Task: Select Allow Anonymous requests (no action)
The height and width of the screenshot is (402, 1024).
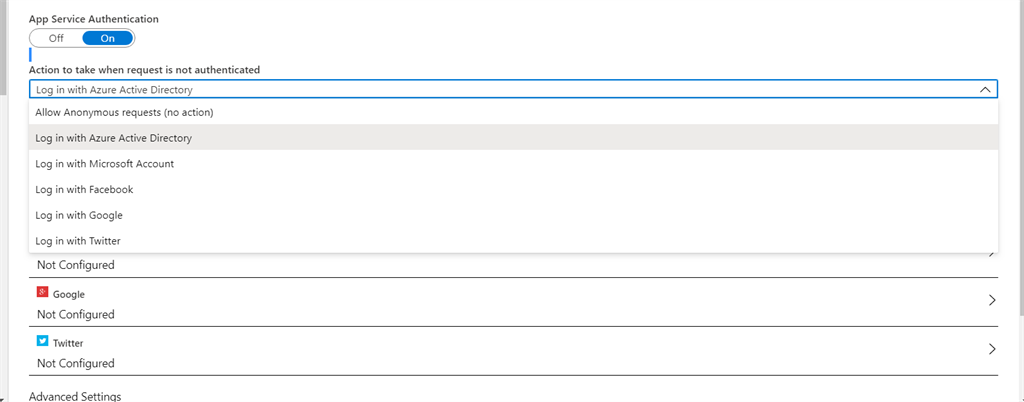Action: pos(124,112)
